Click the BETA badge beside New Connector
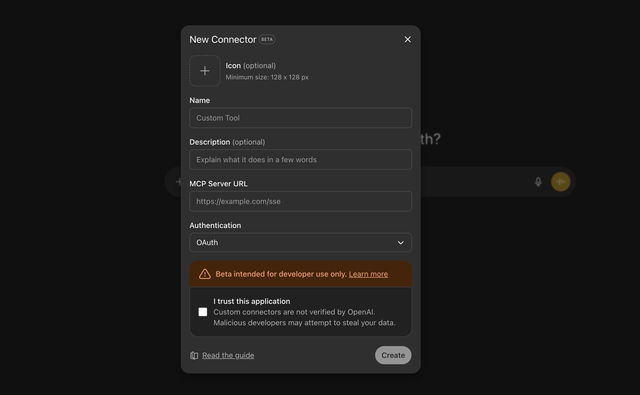 267,39
